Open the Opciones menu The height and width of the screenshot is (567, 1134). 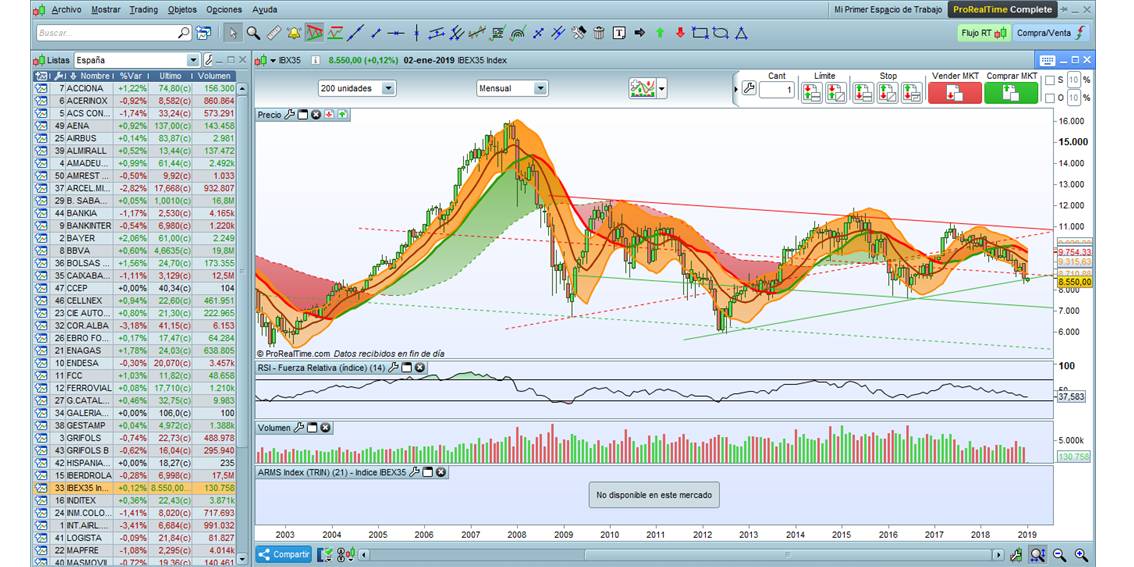point(224,10)
